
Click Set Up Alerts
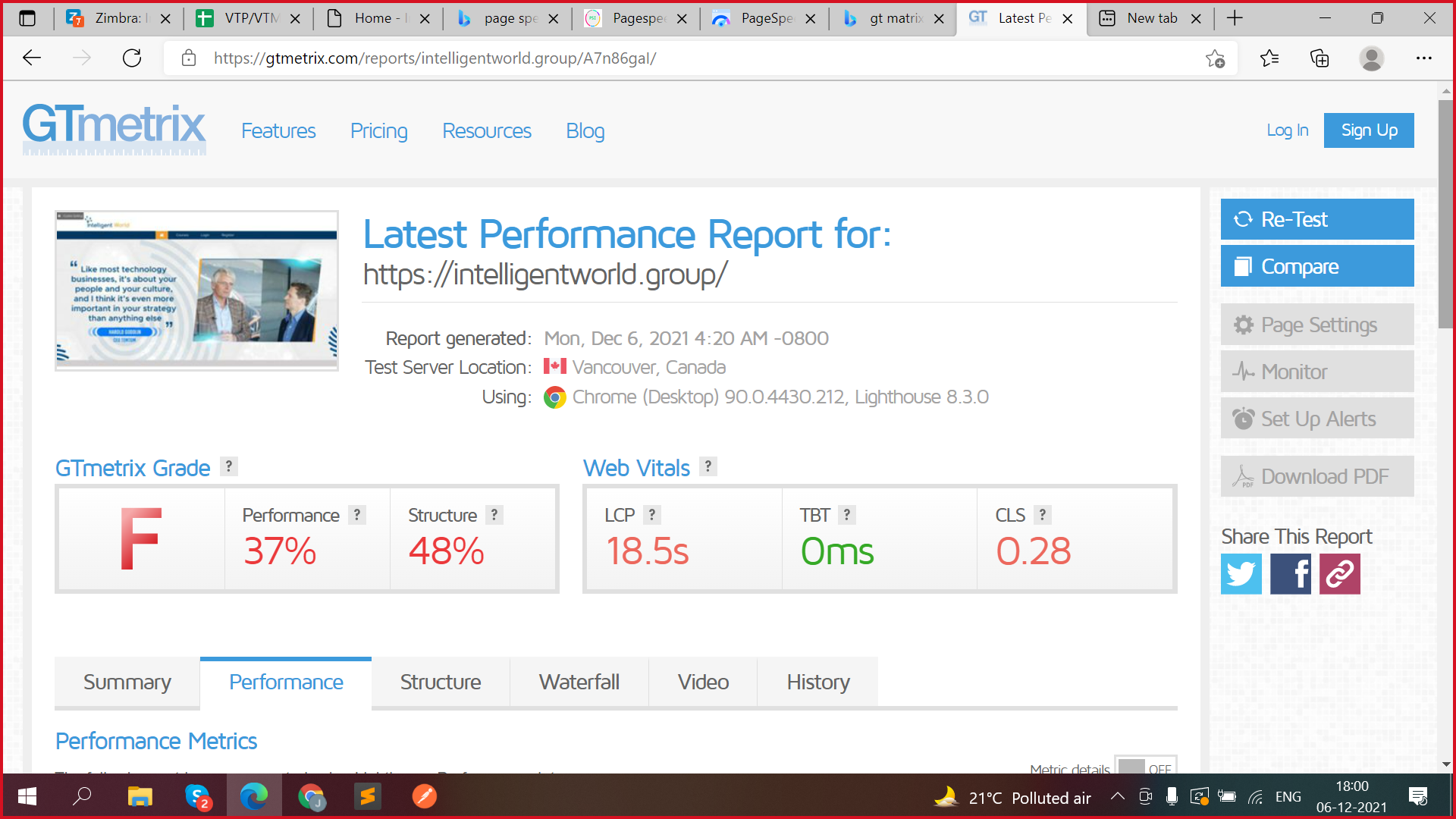pos(1317,419)
